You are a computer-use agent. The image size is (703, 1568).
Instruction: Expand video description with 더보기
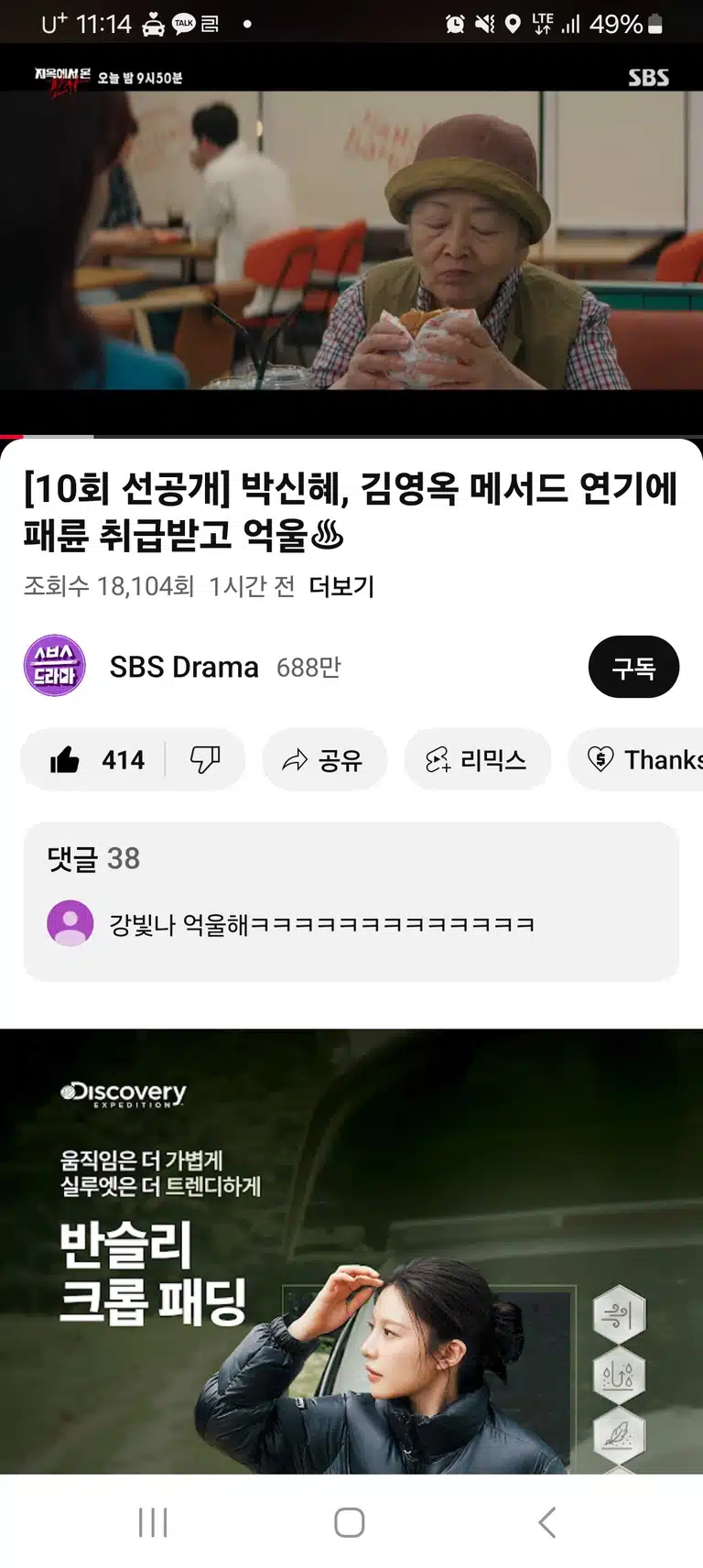pos(341,586)
